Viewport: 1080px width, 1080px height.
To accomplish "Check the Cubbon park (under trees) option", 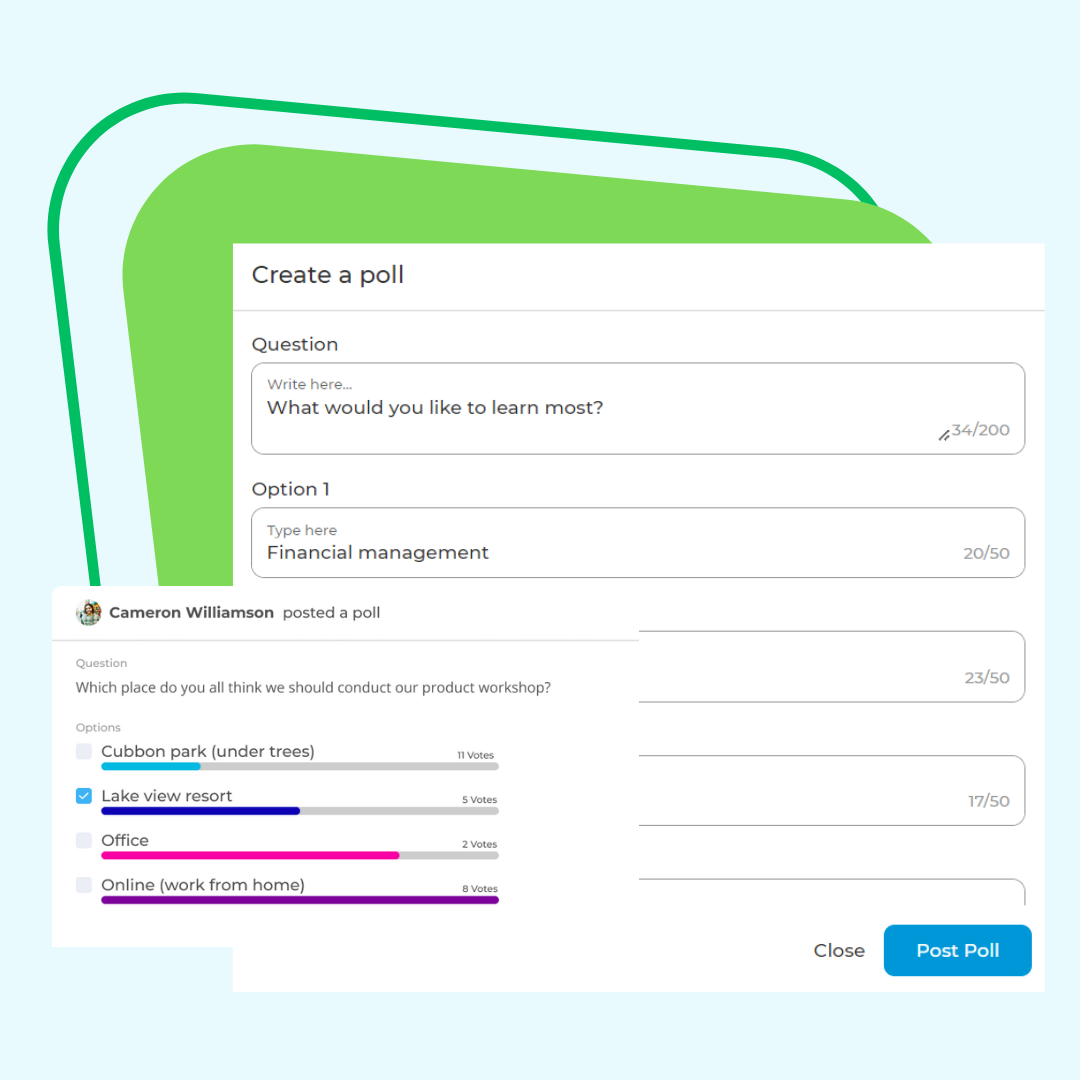I will coord(84,751).
